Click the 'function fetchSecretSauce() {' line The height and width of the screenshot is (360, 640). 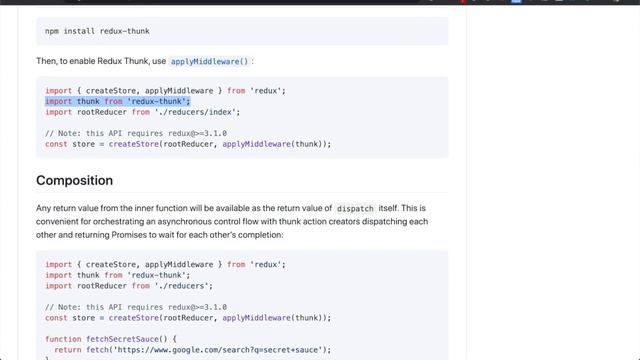click(111, 339)
